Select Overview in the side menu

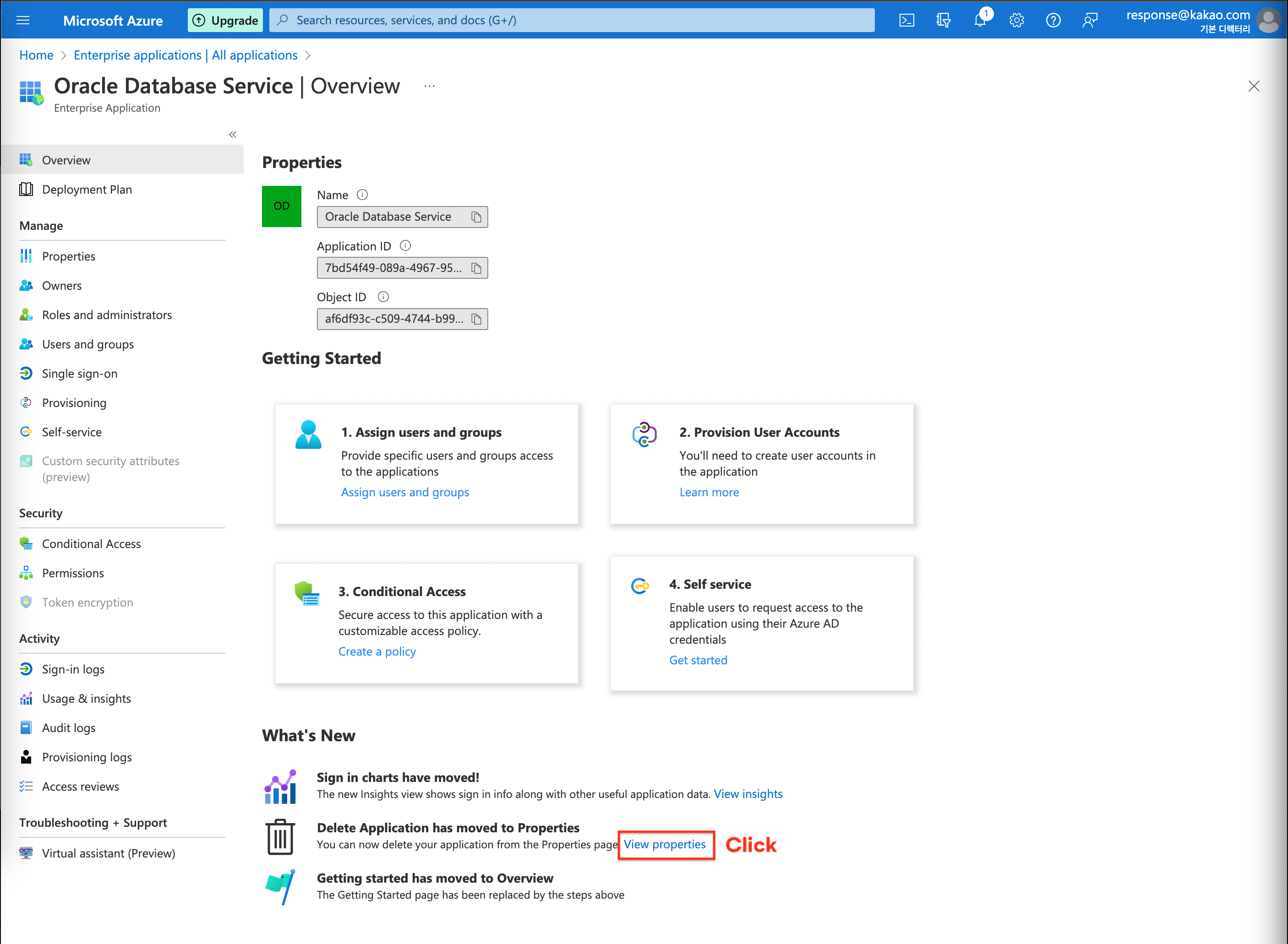[122, 160]
